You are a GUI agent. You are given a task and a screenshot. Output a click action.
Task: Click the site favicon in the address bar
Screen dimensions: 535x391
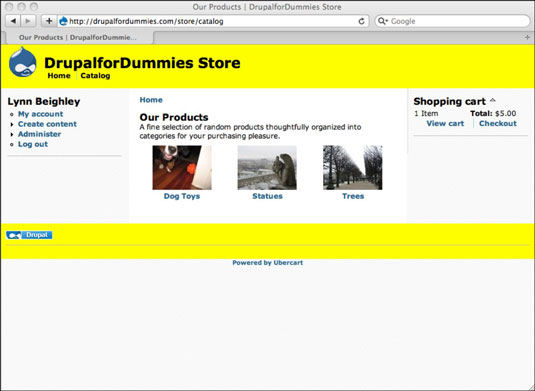coord(63,21)
